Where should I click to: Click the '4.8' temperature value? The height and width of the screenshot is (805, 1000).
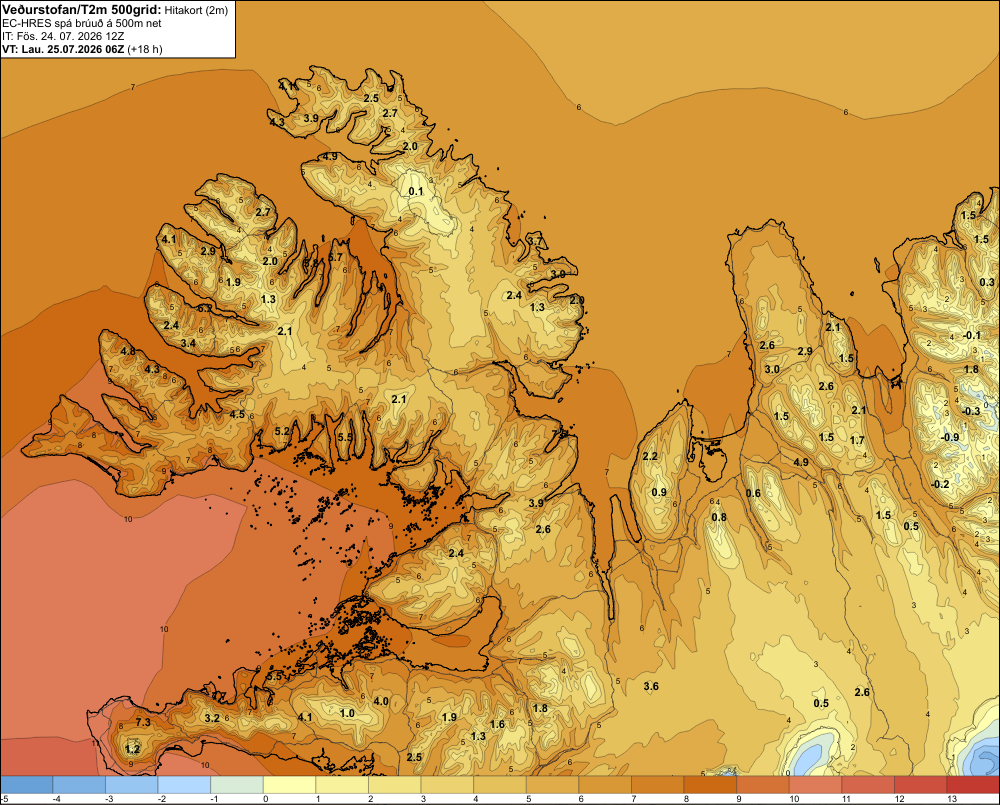[128, 351]
